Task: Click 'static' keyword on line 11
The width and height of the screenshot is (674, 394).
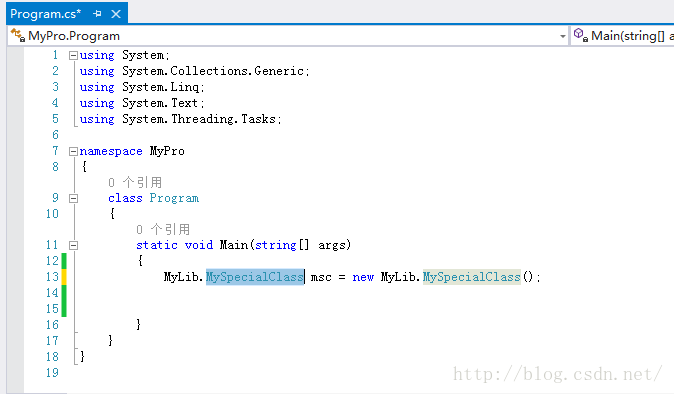Action: coord(157,245)
